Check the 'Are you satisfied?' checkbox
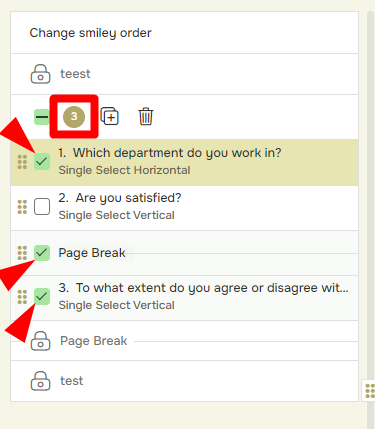The width and height of the screenshot is (375, 429). click(42, 207)
